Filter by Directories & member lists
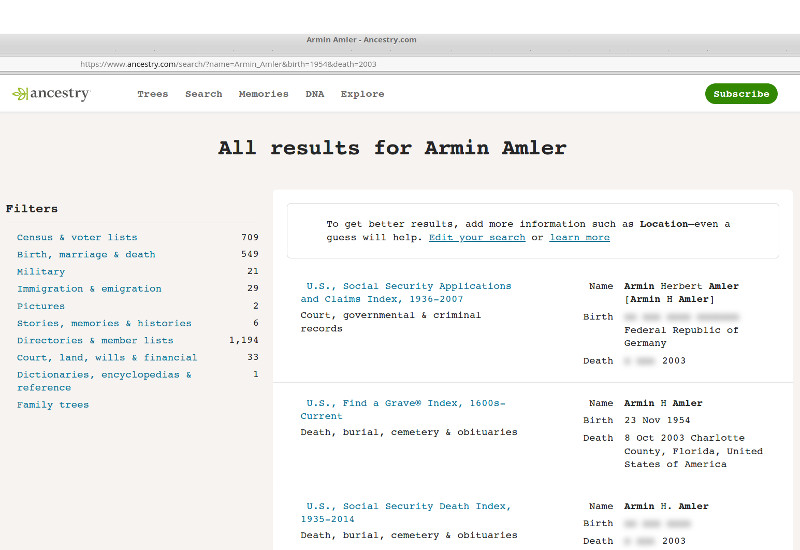The image size is (800, 550). point(95,340)
